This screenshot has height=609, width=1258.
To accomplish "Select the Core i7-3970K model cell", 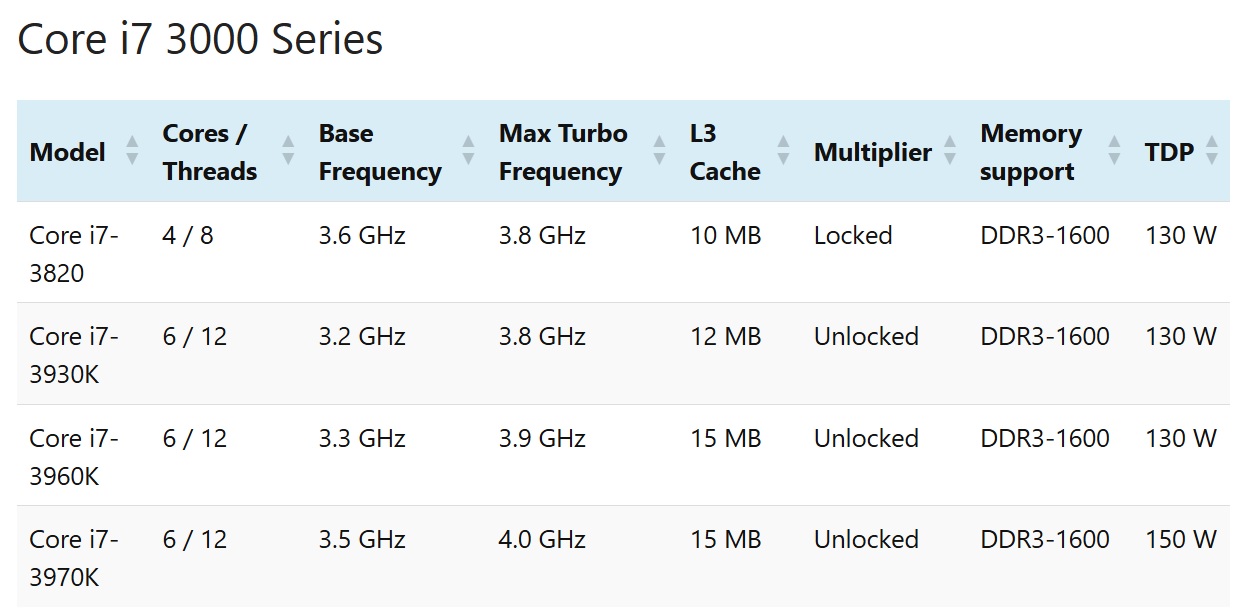I will tap(74, 558).
